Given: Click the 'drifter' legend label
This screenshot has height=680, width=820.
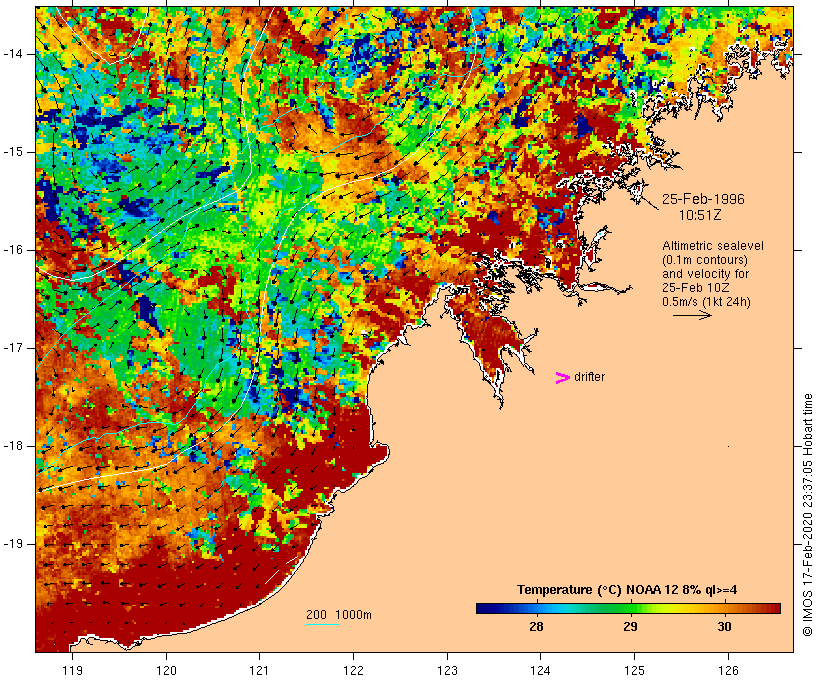Looking at the screenshot, I should click(589, 377).
